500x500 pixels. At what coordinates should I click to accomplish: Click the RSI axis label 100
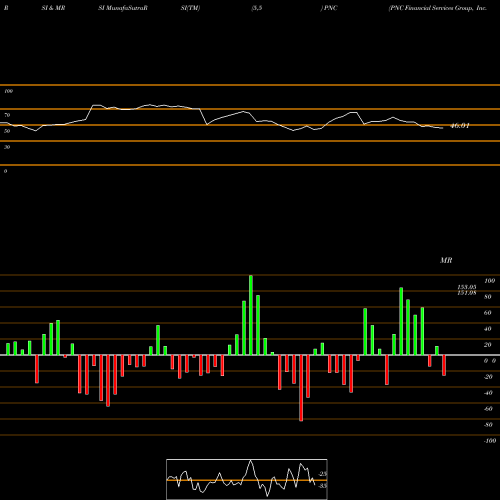[x=9, y=91]
